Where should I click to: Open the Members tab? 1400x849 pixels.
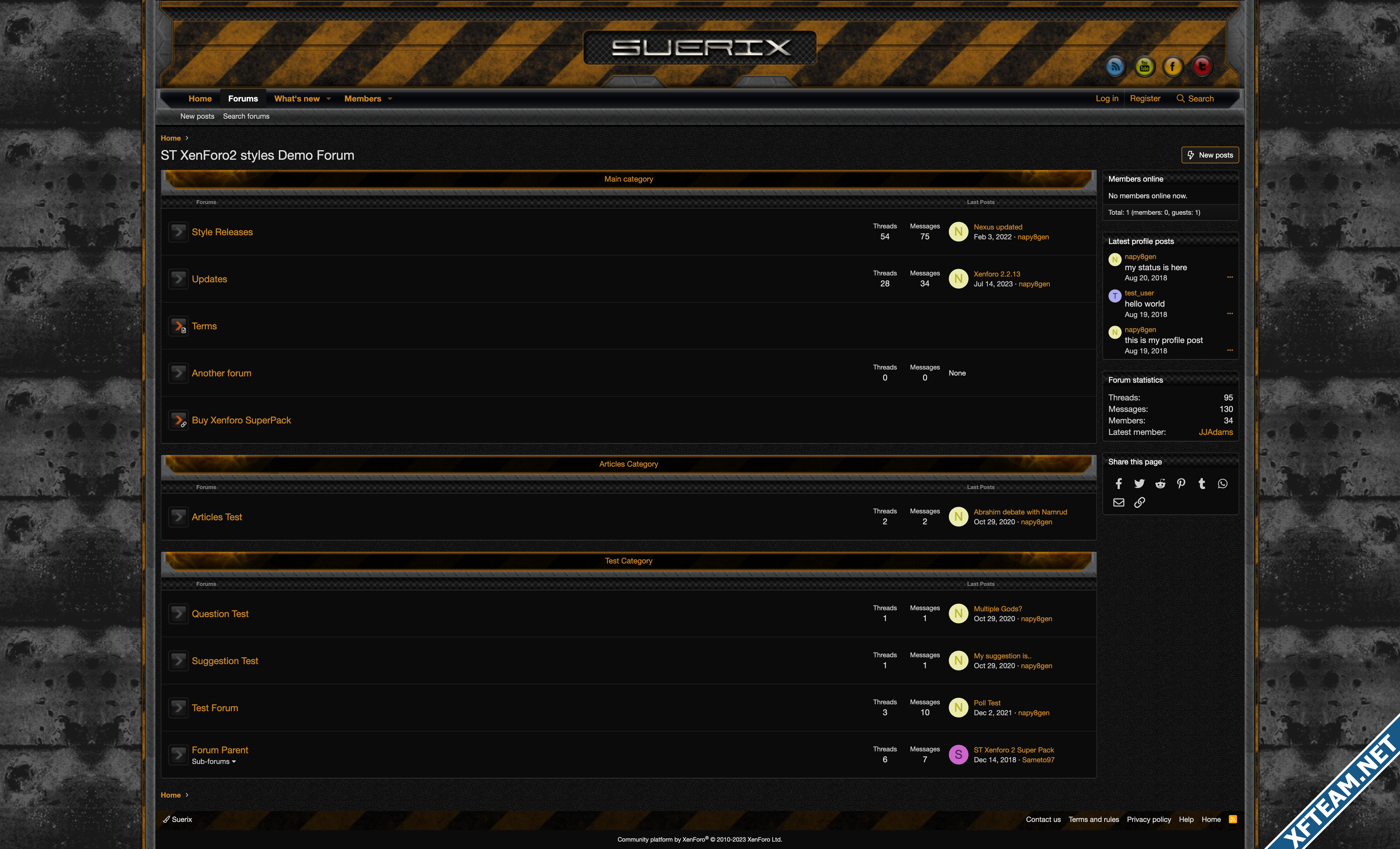[363, 99]
